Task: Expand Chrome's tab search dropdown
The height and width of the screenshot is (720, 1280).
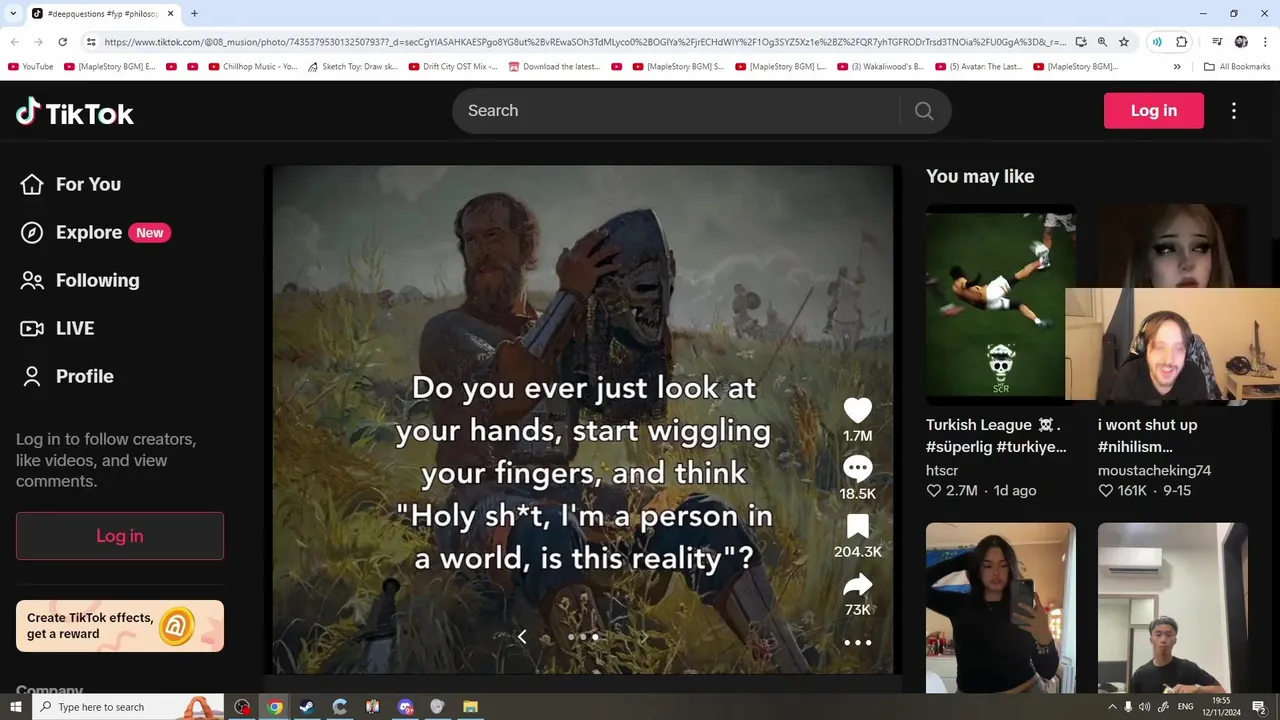Action: 13,13
